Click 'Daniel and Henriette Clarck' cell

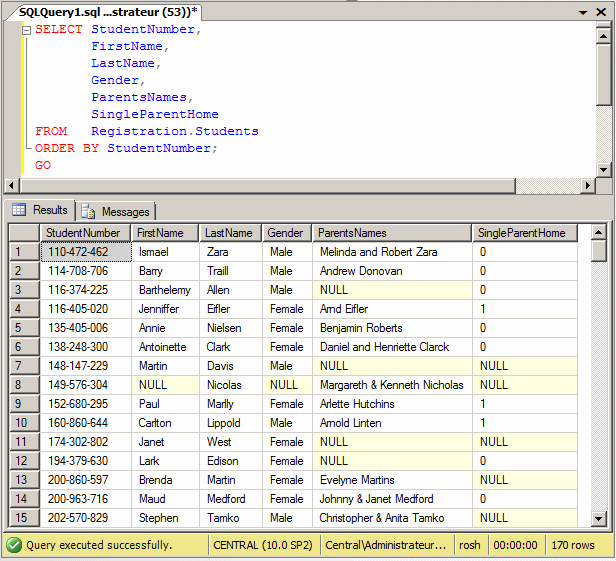click(x=392, y=347)
